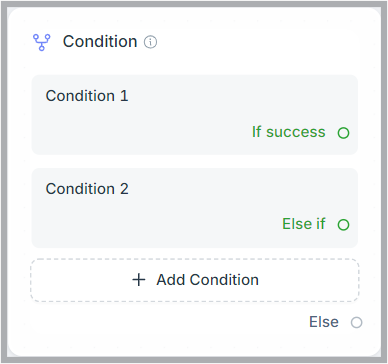Select the green If success output connector

343,133
